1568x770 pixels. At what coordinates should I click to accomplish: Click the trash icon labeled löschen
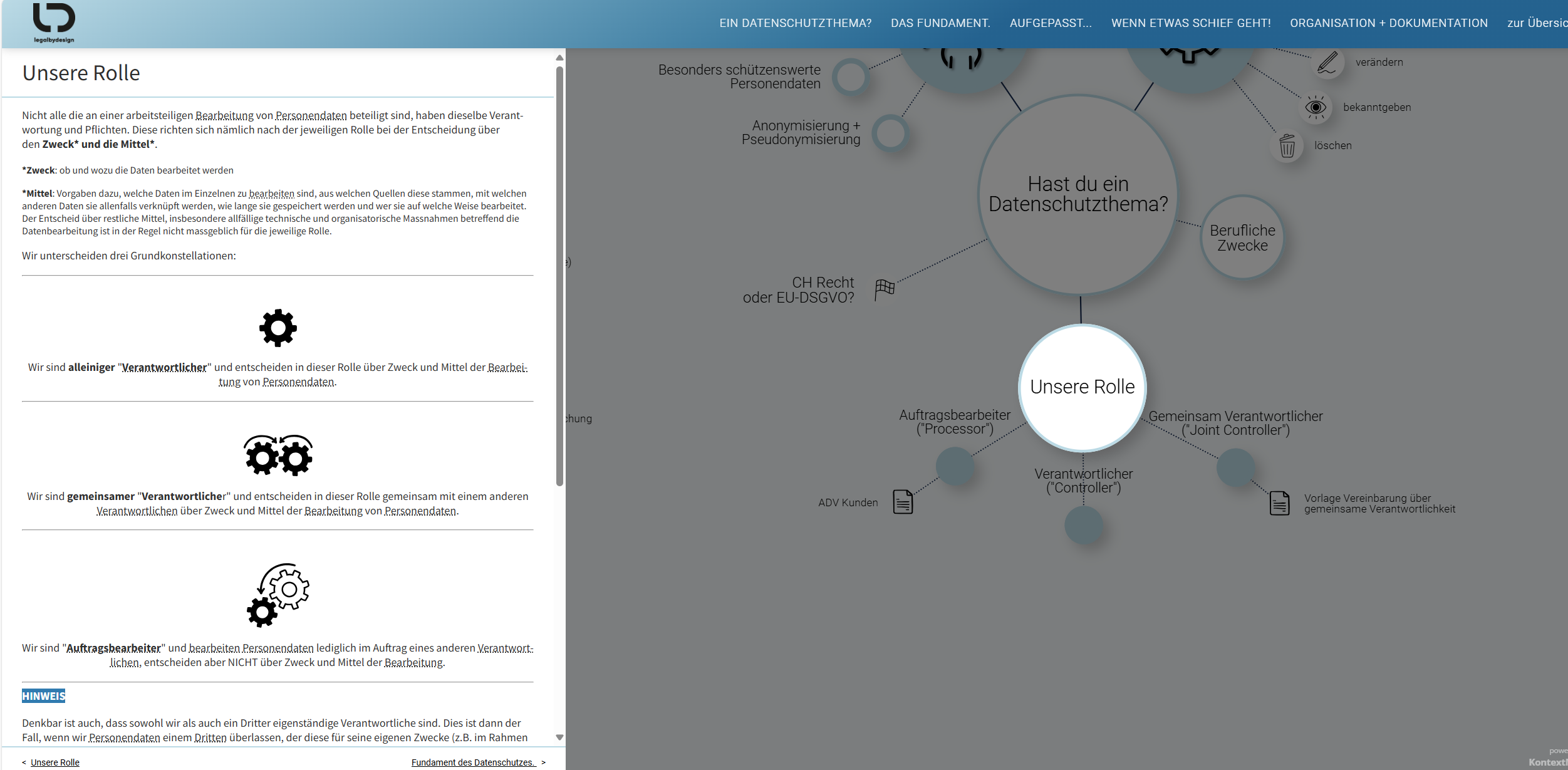click(x=1287, y=146)
